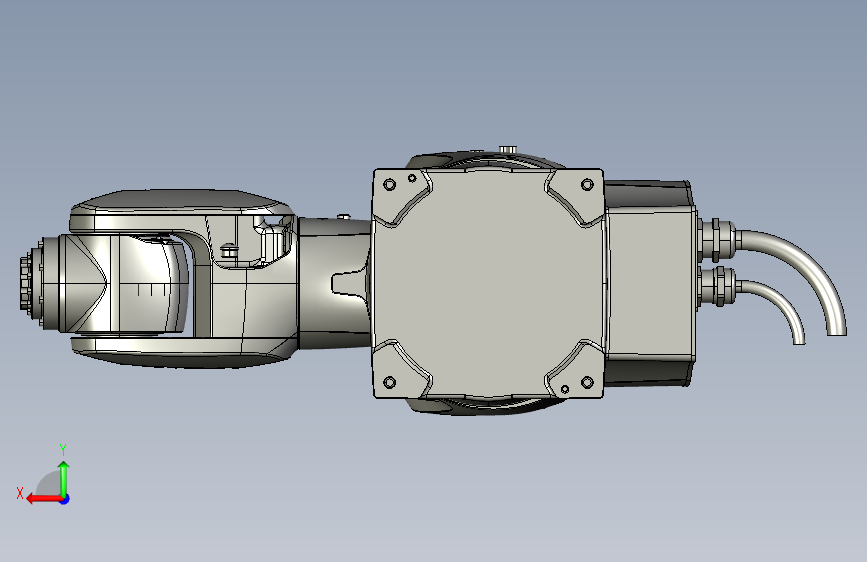Click the blue Z axis dot on the triad
The image size is (867, 562).
coord(65,499)
